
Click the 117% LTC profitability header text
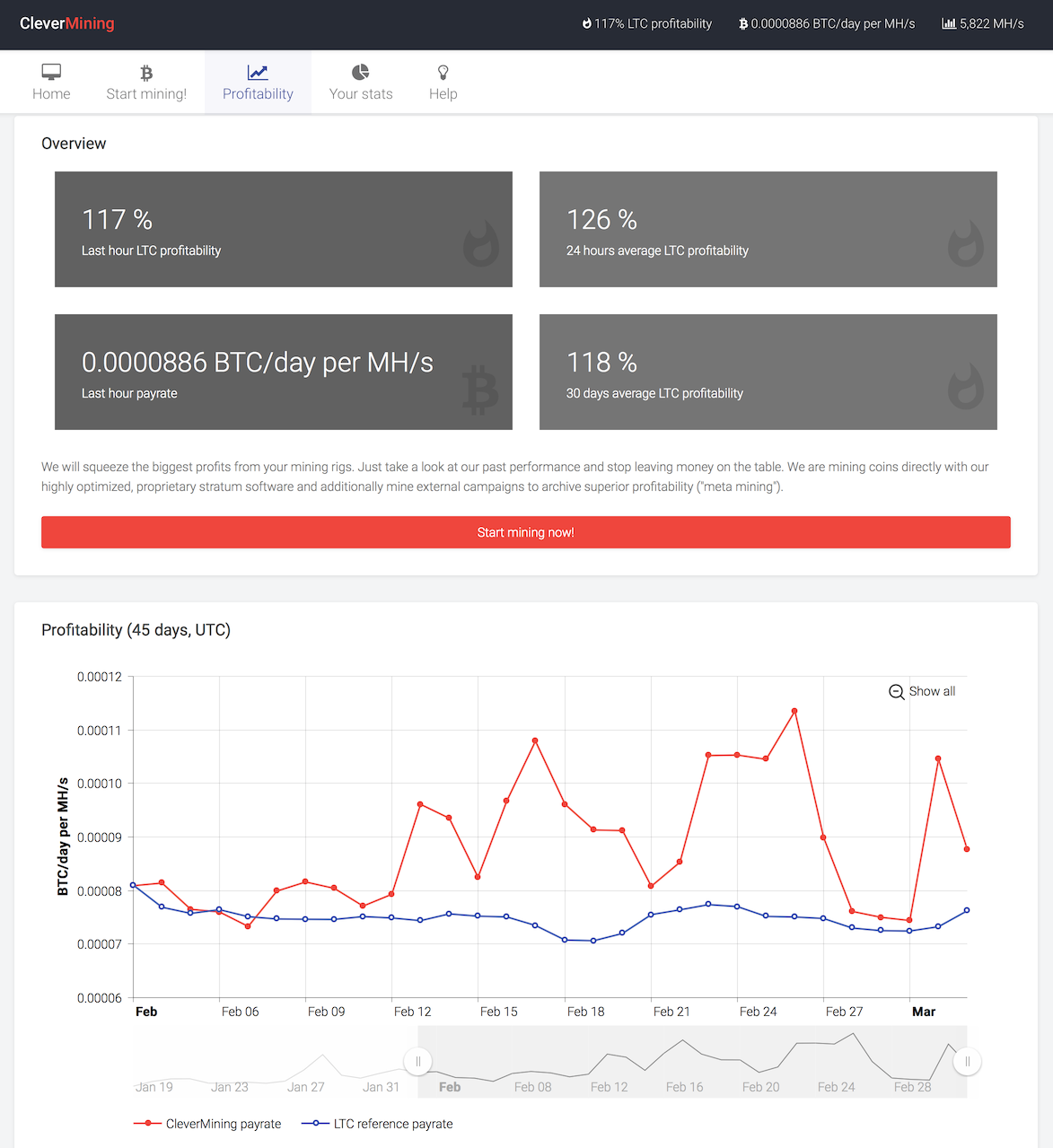coord(653,23)
